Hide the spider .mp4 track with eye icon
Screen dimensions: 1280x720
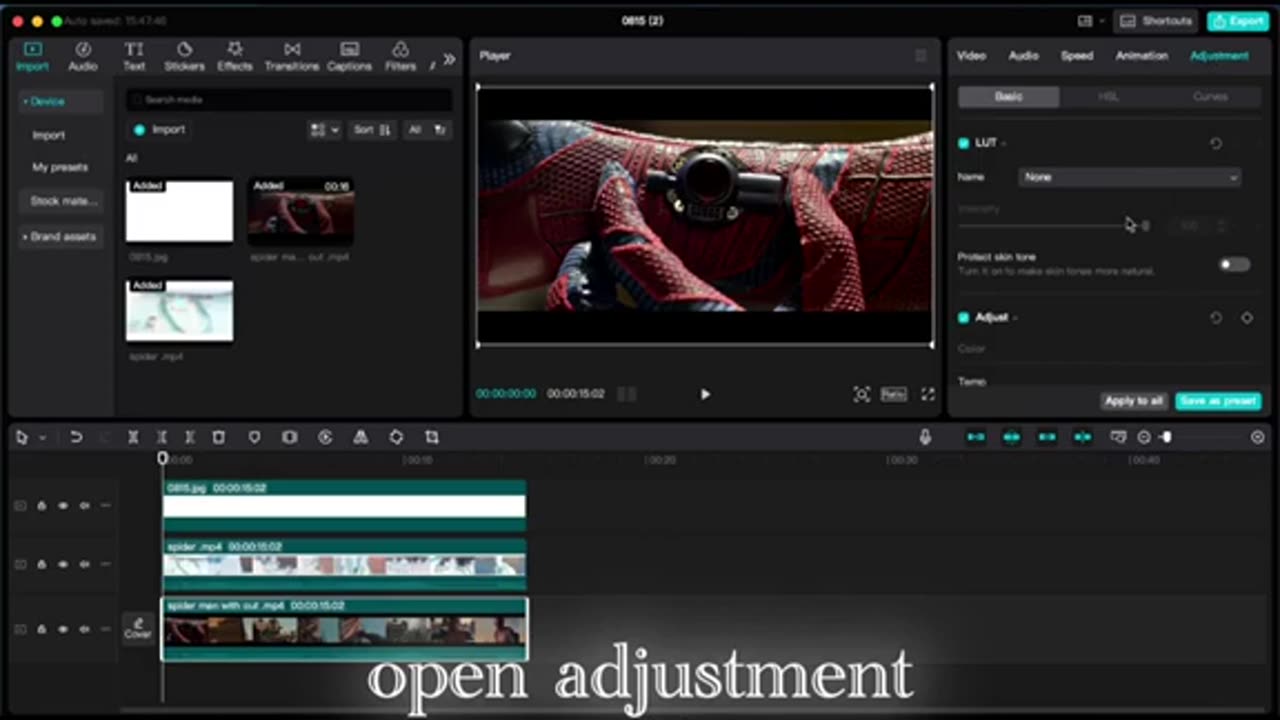pos(62,564)
